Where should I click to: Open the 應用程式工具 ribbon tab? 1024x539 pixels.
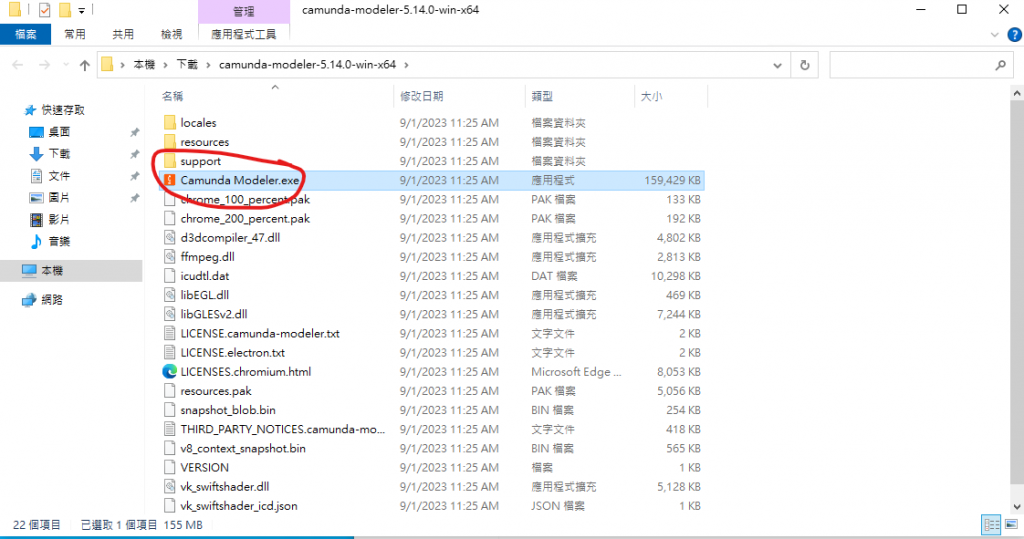[244, 34]
